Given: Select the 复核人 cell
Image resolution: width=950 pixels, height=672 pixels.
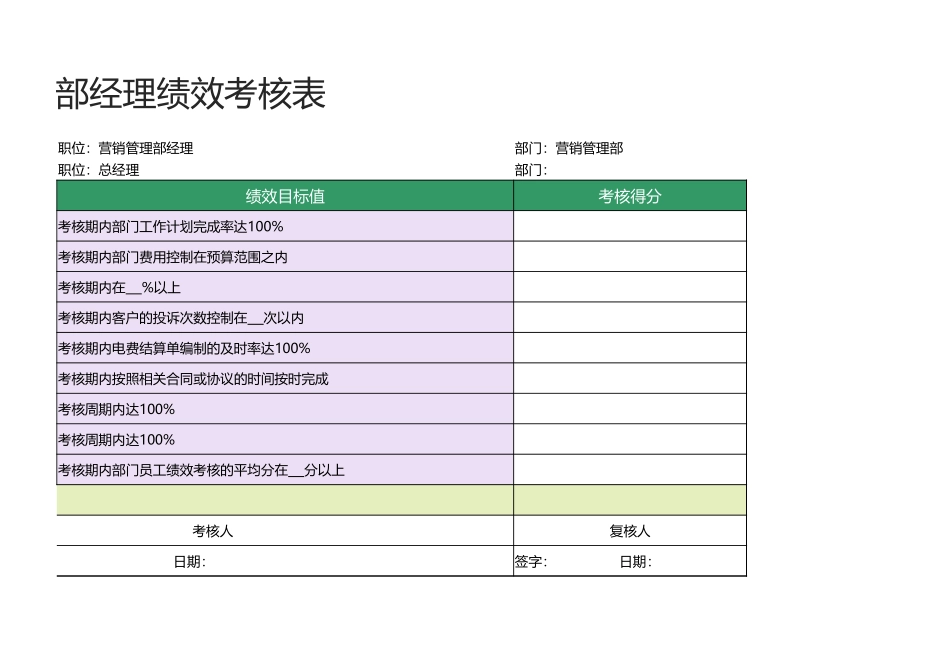Looking at the screenshot, I should (x=630, y=530).
